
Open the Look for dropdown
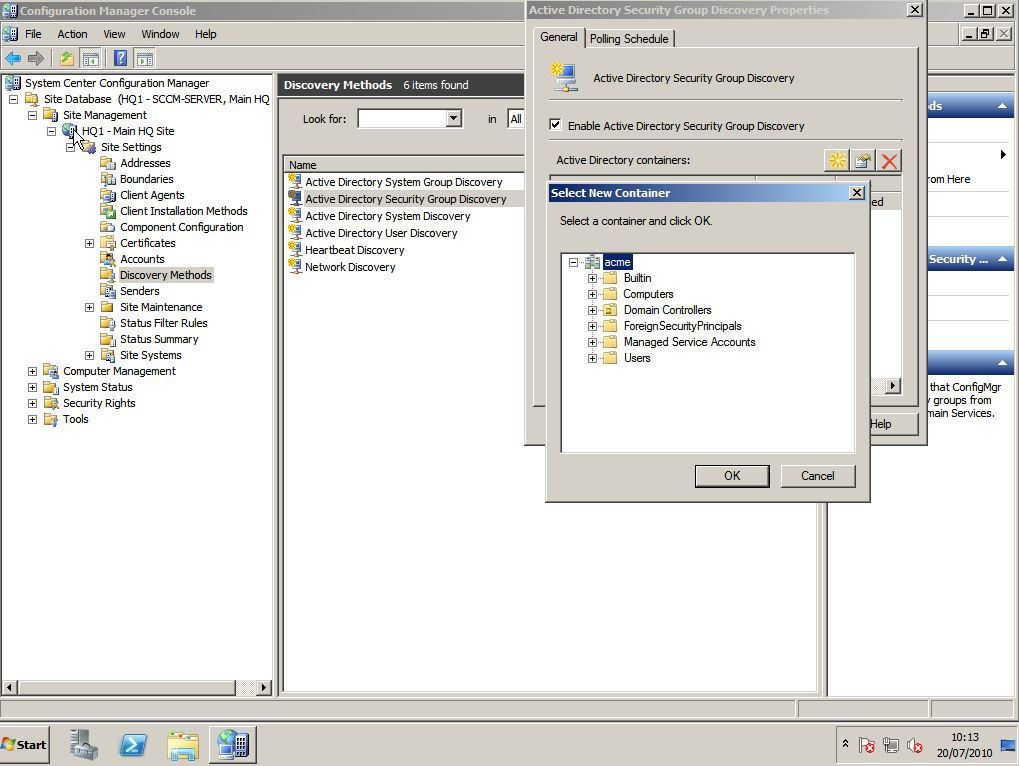click(454, 118)
